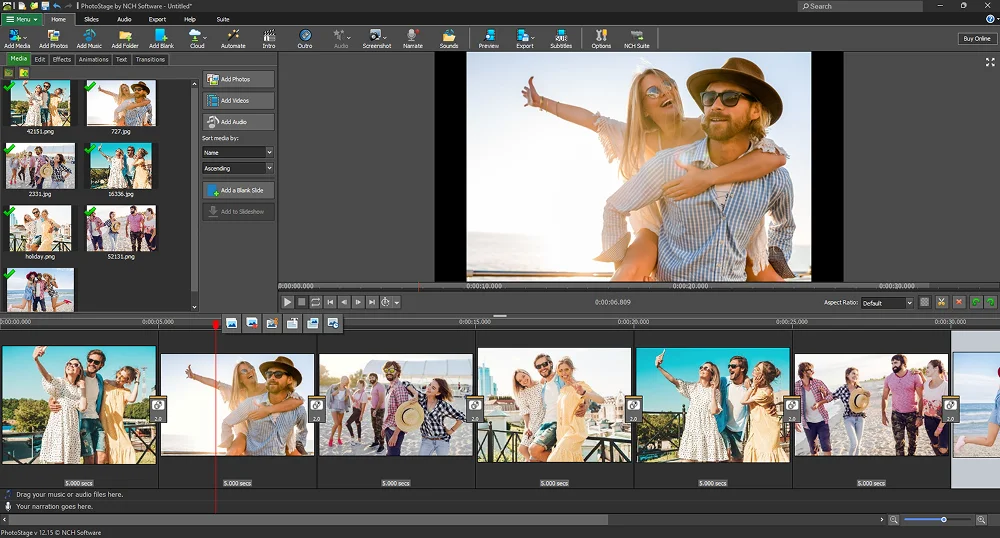Screen dimensions: 1000x538
Task: Open the Aspect Ratio Default dropdown
Action: pos(887,303)
